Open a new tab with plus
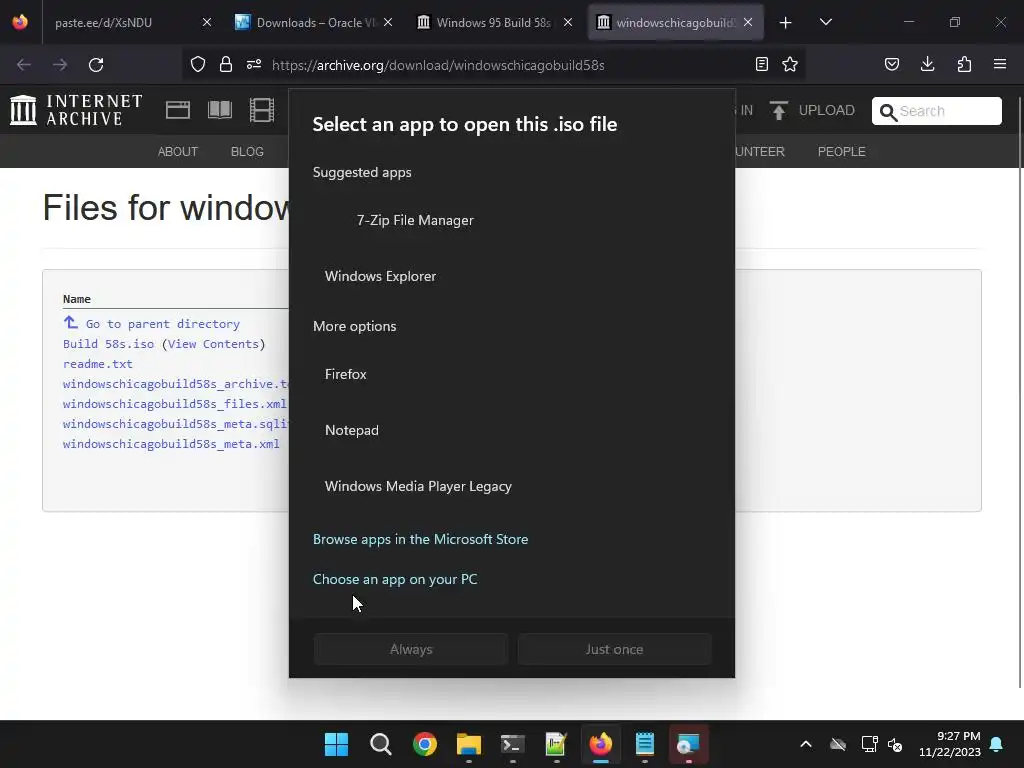This screenshot has width=1024, height=768. 786,23
